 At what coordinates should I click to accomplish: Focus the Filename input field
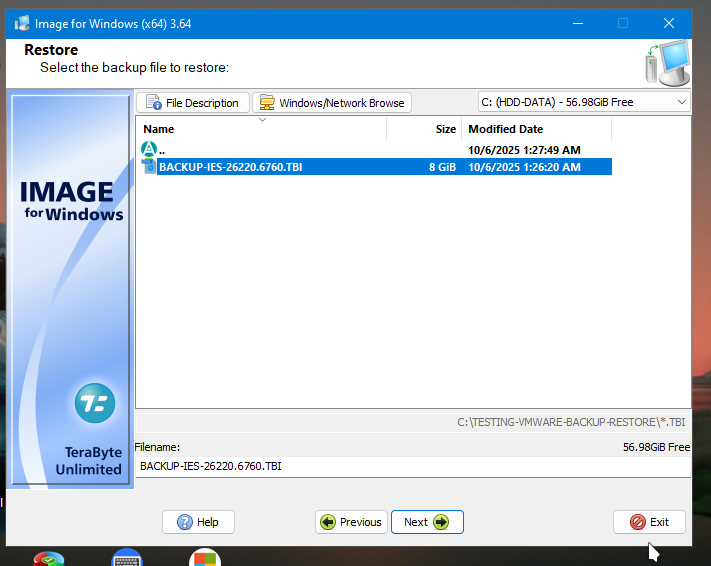pos(413,466)
